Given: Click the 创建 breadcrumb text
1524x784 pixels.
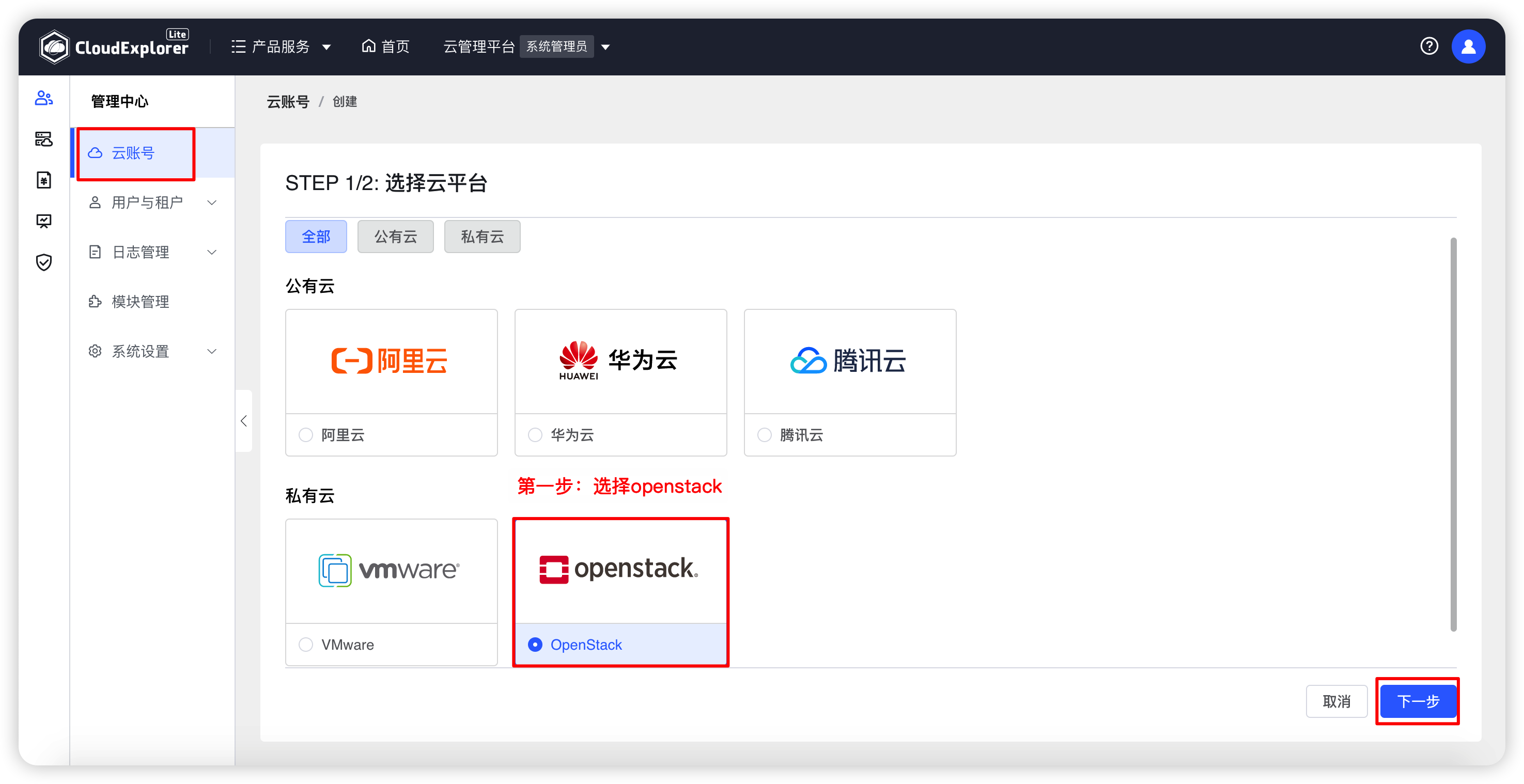Looking at the screenshot, I should pos(345,102).
